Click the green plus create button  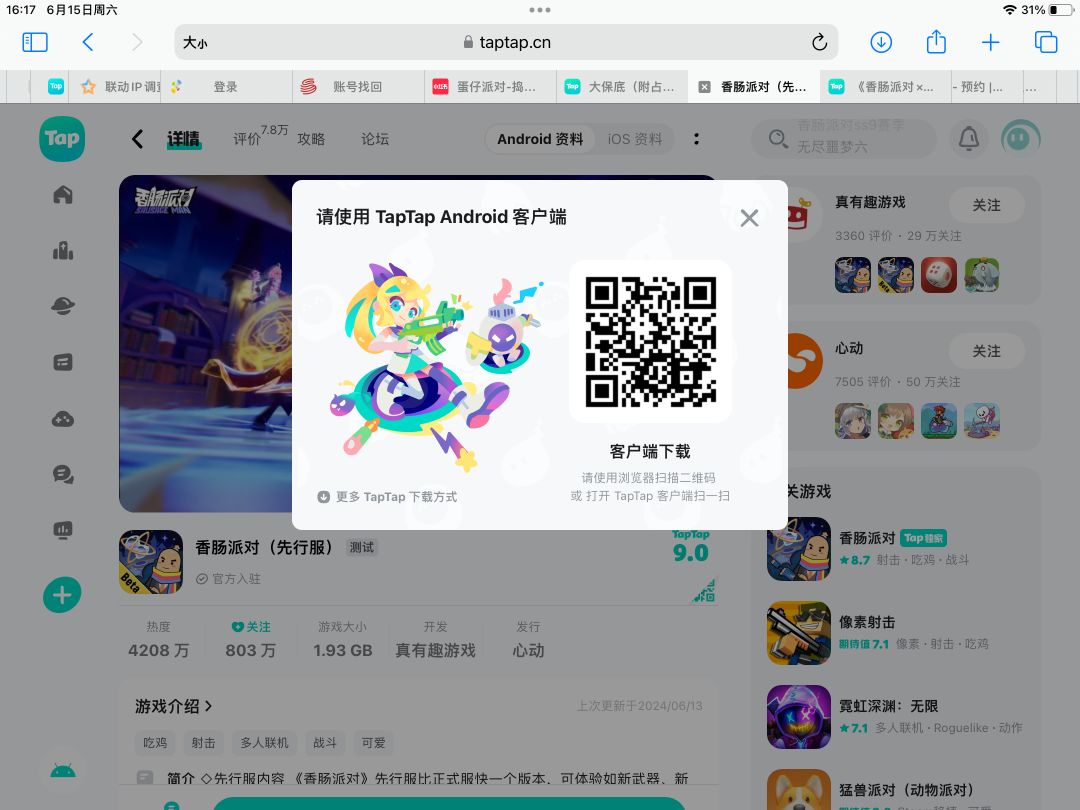[62, 594]
